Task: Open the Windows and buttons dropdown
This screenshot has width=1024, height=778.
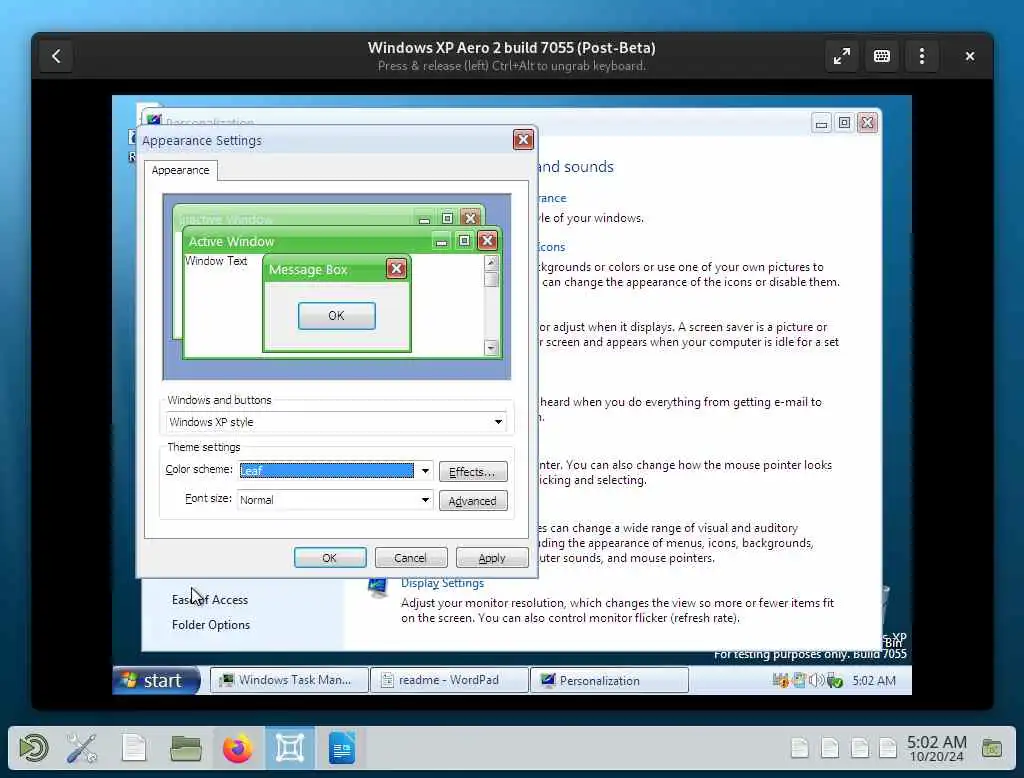Action: pos(336,422)
